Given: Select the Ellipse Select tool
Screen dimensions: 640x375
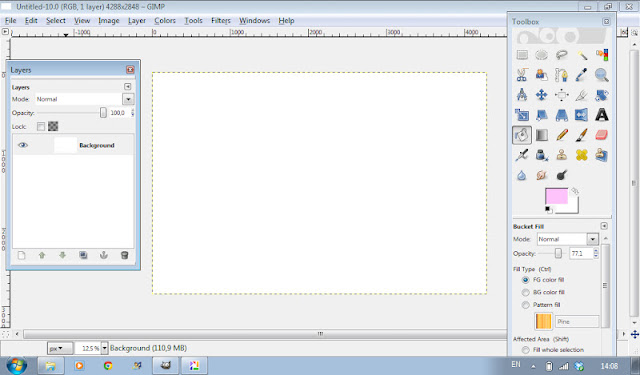Looking at the screenshot, I should (542, 55).
